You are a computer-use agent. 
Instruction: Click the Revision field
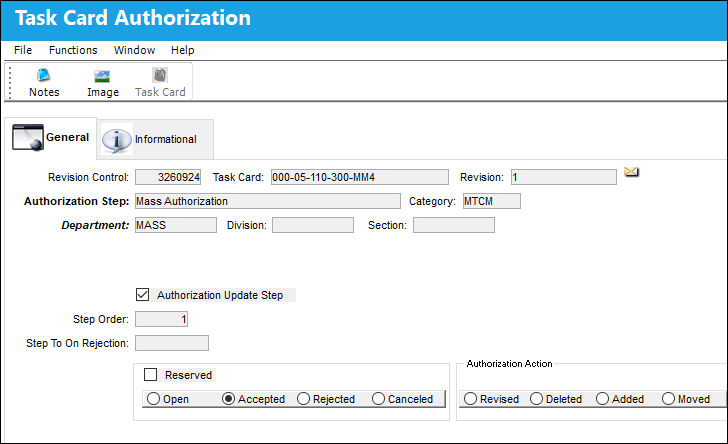tap(564, 177)
